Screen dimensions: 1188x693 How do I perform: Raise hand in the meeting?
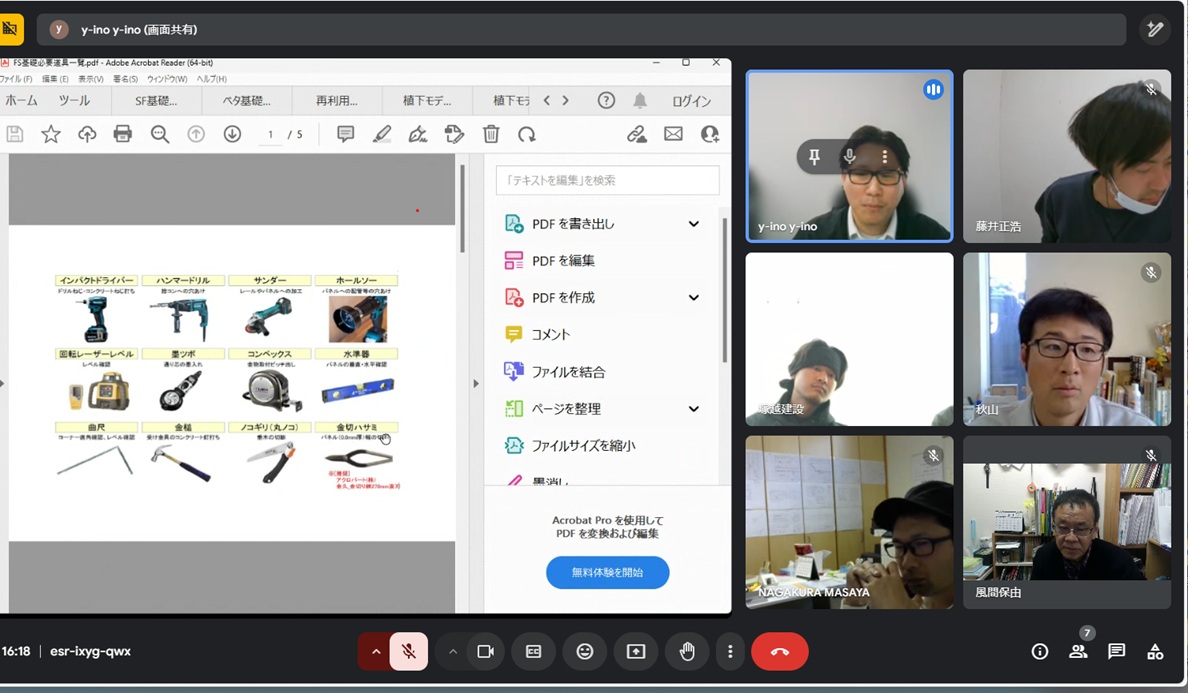[x=687, y=652]
